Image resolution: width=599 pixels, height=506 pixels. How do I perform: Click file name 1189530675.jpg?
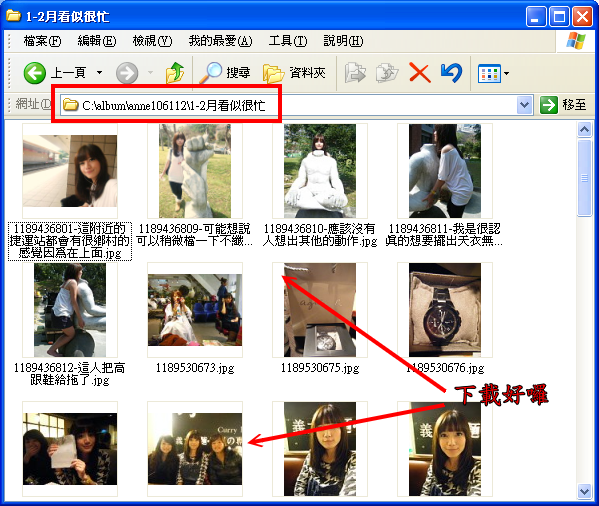pos(320,368)
